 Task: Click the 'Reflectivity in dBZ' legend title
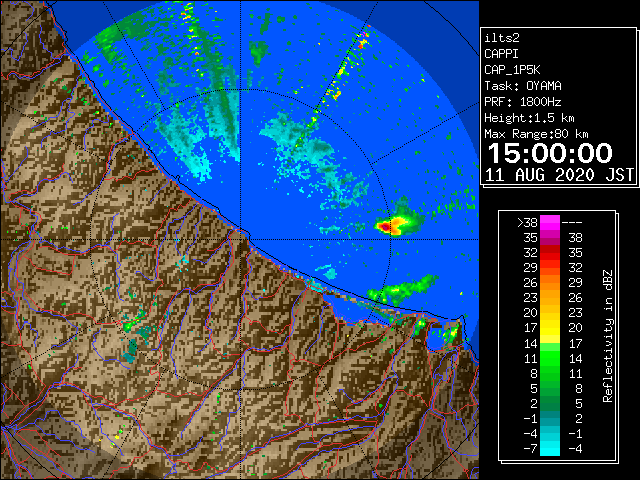[x=608, y=336]
